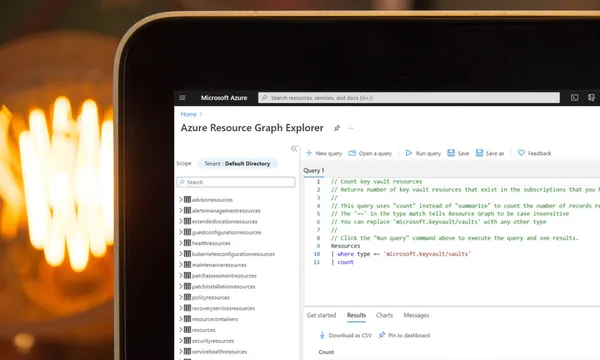
Task: Expand the kubernetesconfigurationresources tree node
Action: point(181,254)
